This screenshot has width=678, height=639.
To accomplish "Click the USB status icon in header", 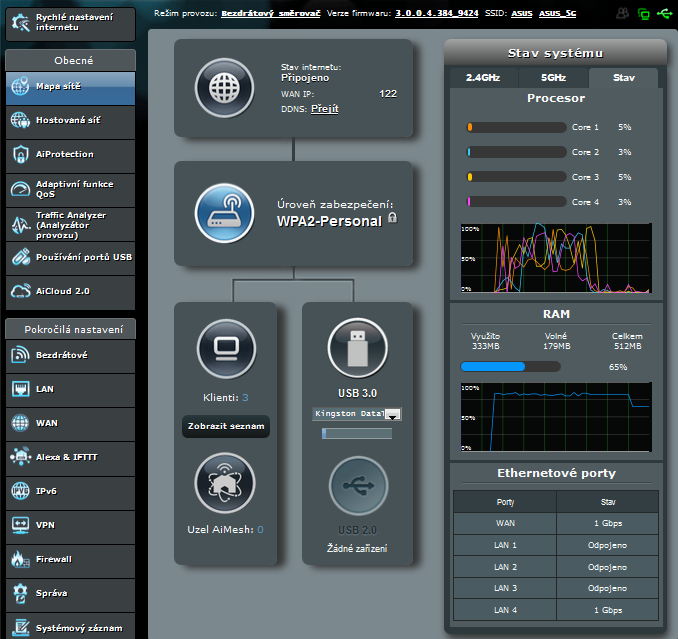I will 665,14.
